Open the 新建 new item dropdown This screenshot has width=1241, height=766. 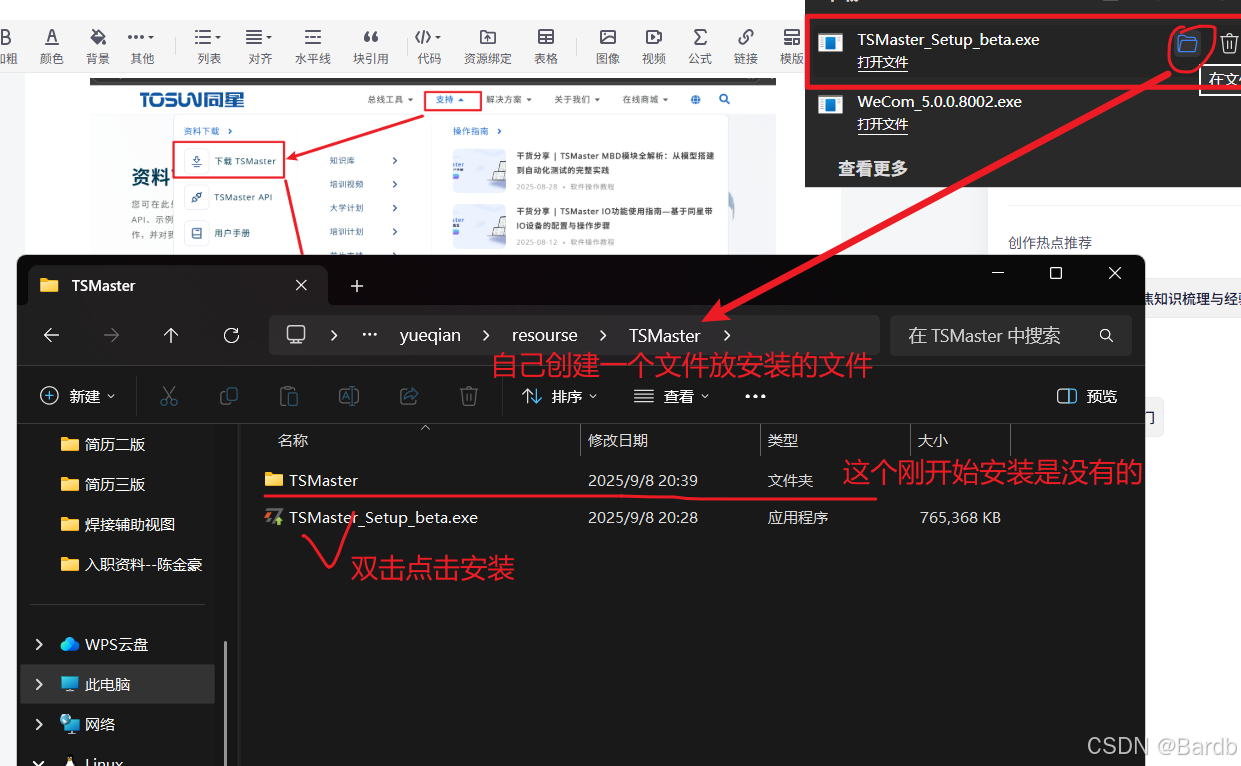point(78,396)
